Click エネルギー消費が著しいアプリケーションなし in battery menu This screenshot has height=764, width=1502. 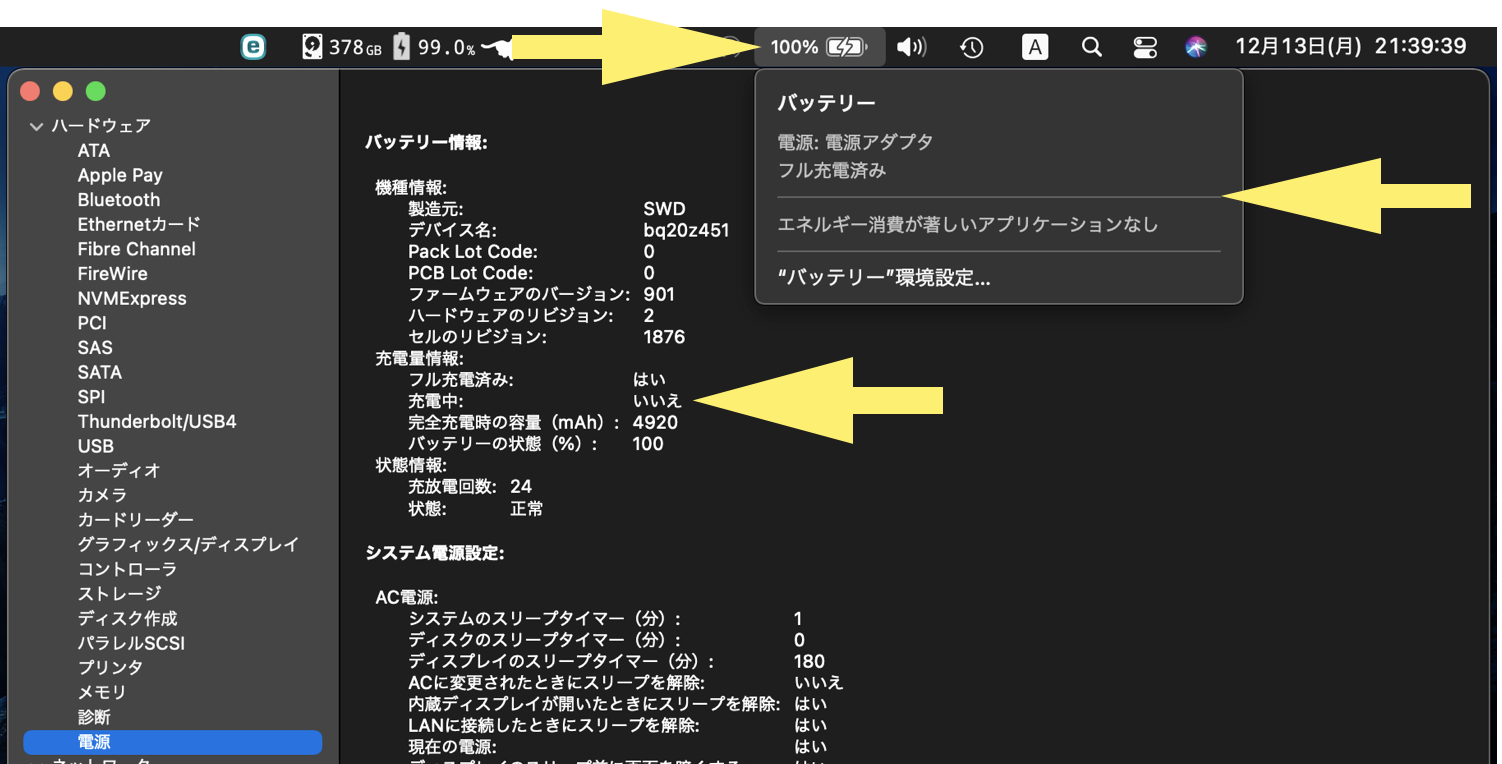tap(968, 225)
